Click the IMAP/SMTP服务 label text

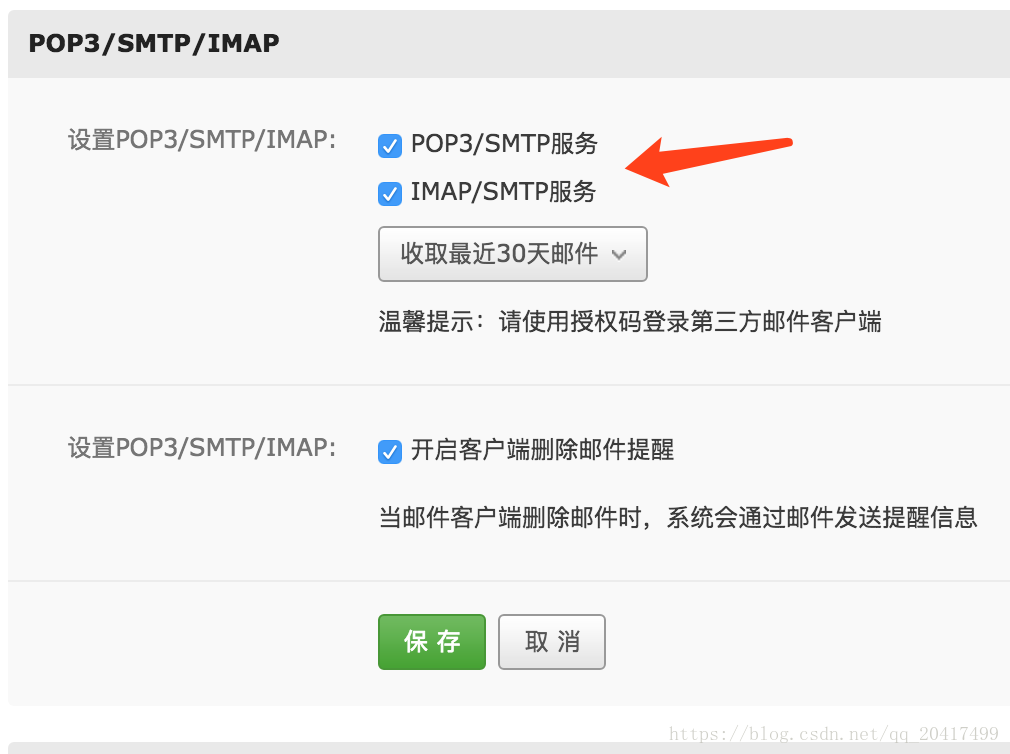(x=504, y=192)
